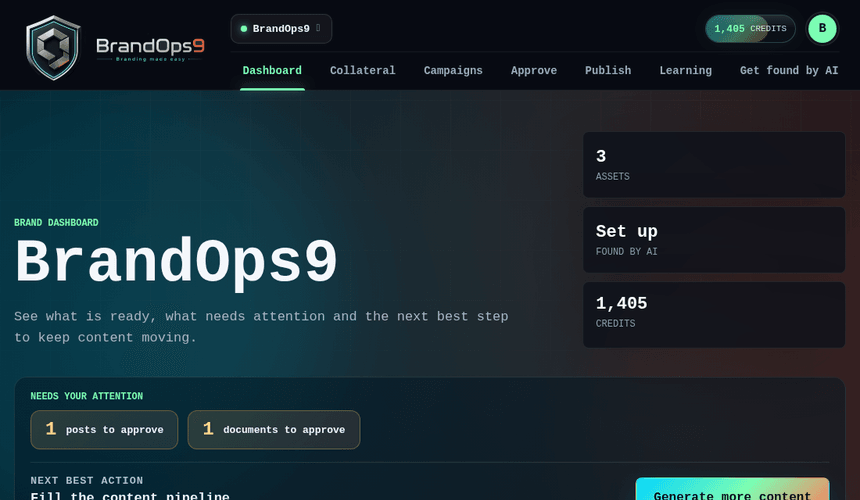Screen dimensions: 860x500
Task: Switch to the Learning tab
Action: pos(686,71)
